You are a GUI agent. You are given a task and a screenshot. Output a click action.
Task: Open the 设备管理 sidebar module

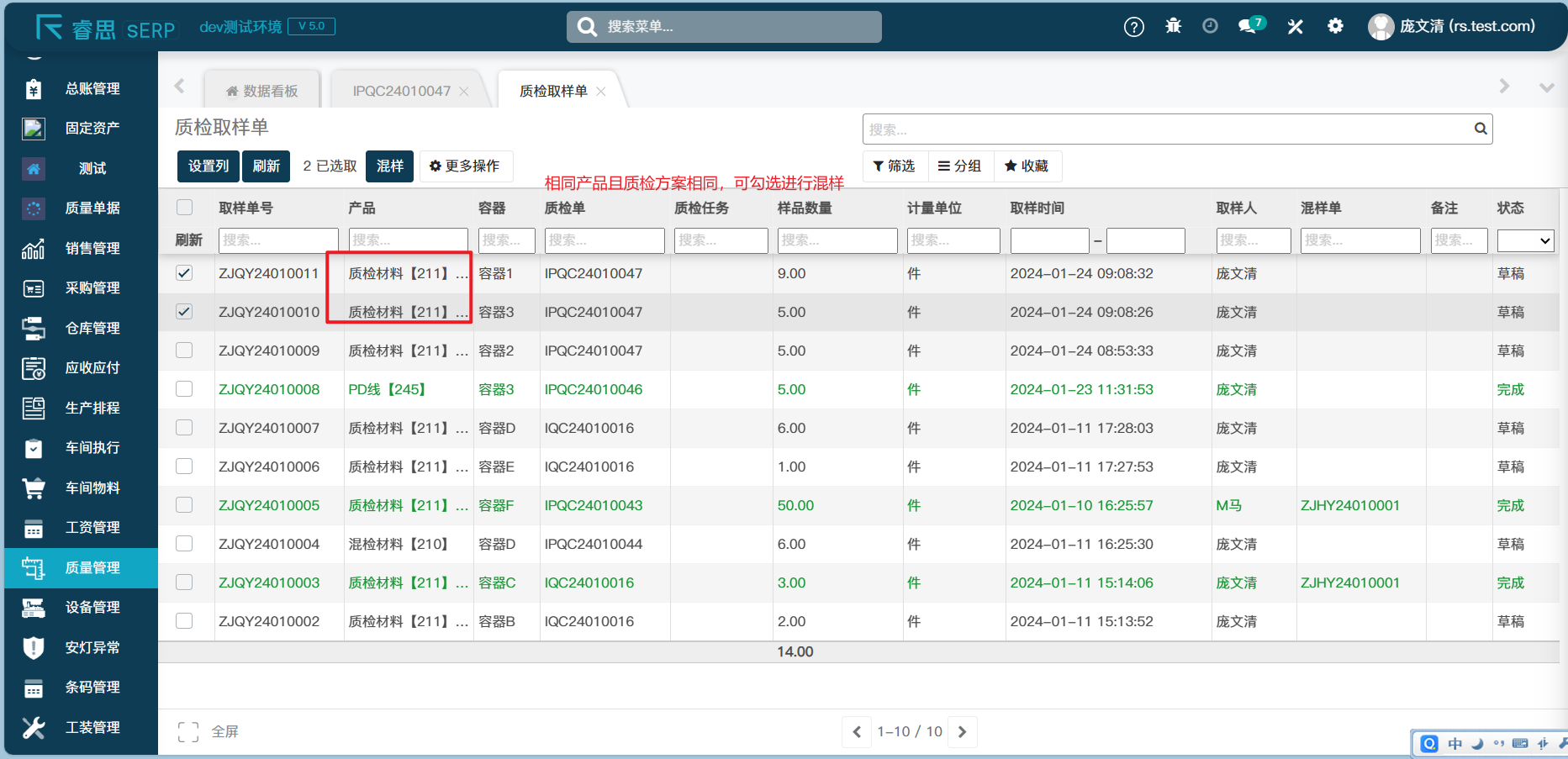pos(92,607)
